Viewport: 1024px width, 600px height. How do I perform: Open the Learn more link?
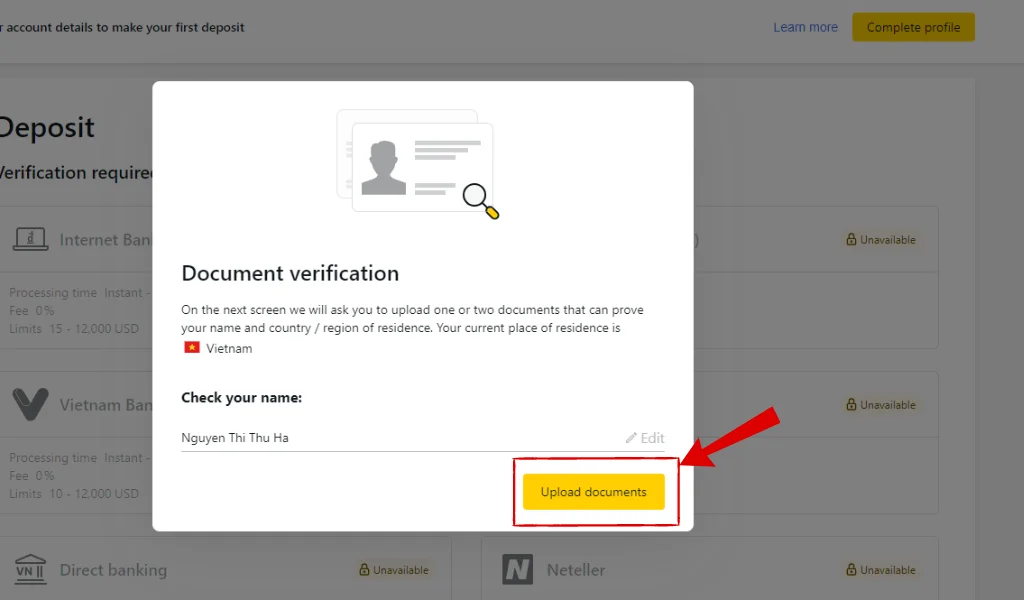pos(805,27)
